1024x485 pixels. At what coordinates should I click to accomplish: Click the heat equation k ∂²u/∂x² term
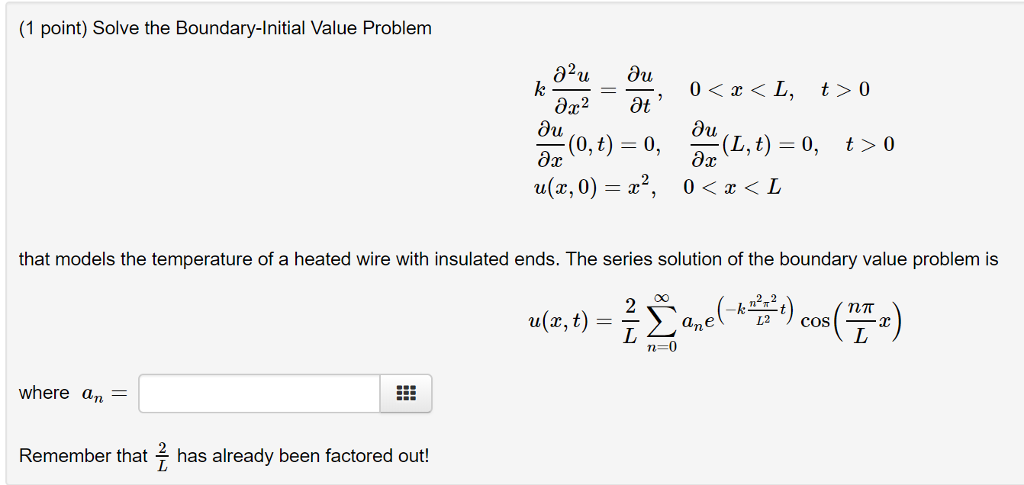[x=562, y=89]
